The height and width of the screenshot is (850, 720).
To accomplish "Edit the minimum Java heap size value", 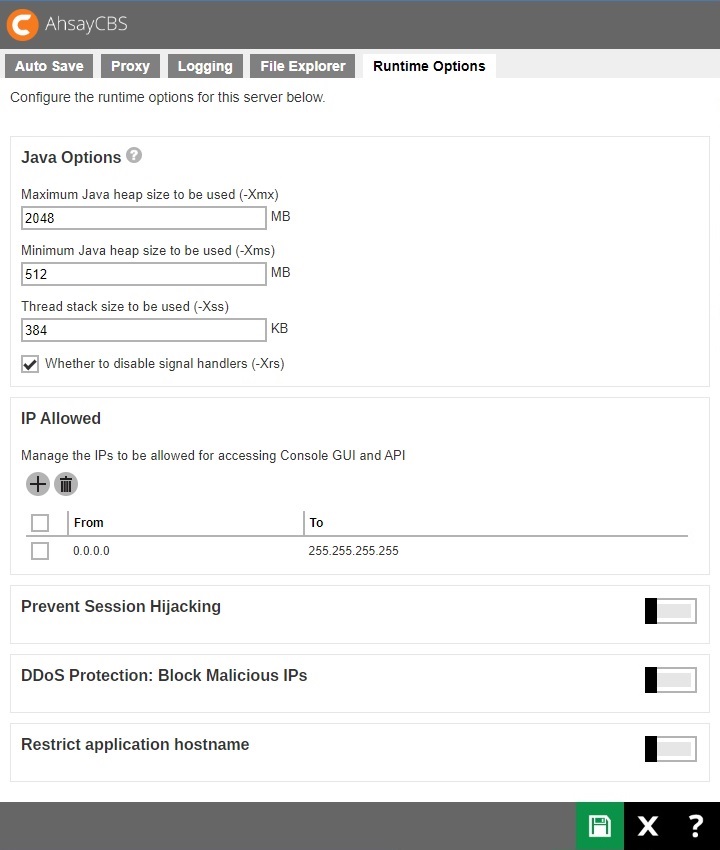I will click(x=143, y=274).
